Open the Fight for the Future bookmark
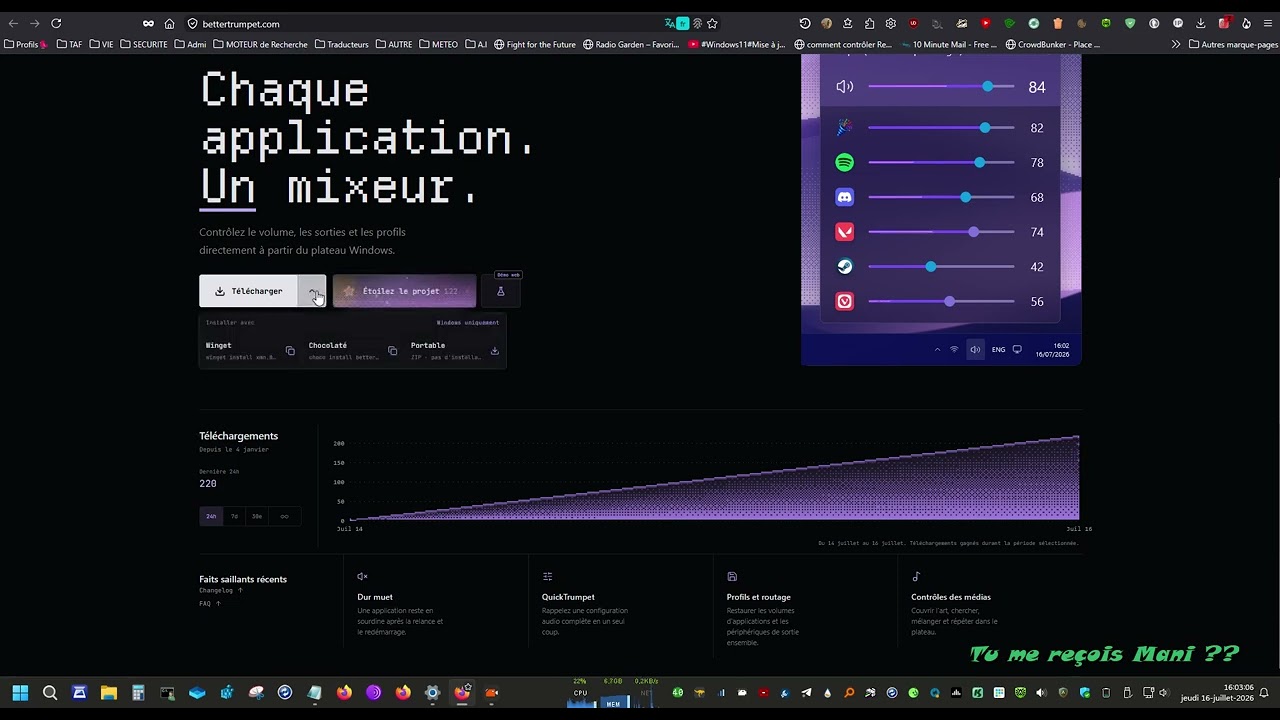Viewport: 1280px width, 720px height. click(534, 44)
